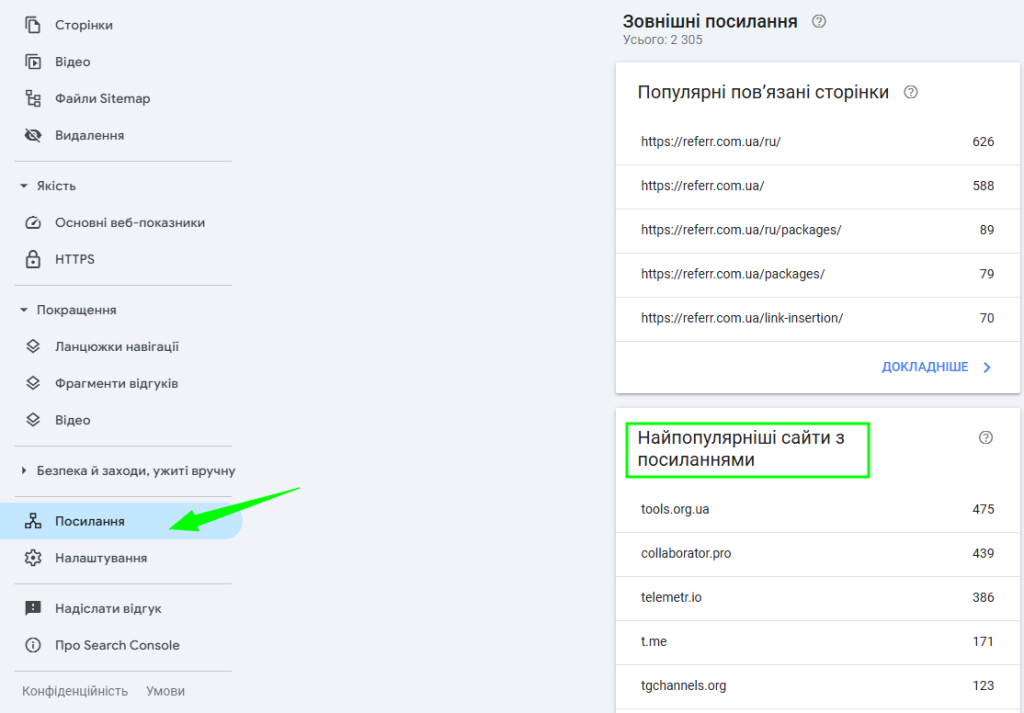The height and width of the screenshot is (713, 1024).
Task: Open Фрагменти відгуків report
Action: click(116, 384)
